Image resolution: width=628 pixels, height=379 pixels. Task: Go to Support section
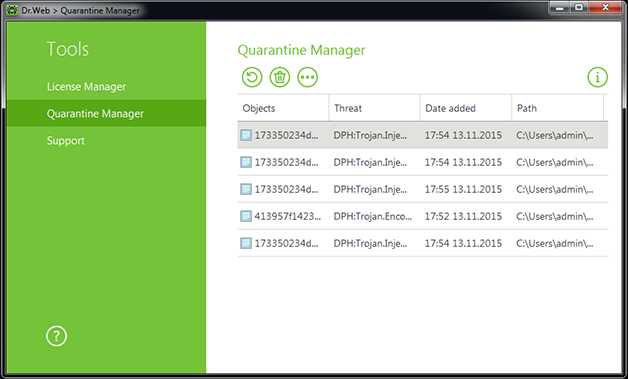(66, 141)
